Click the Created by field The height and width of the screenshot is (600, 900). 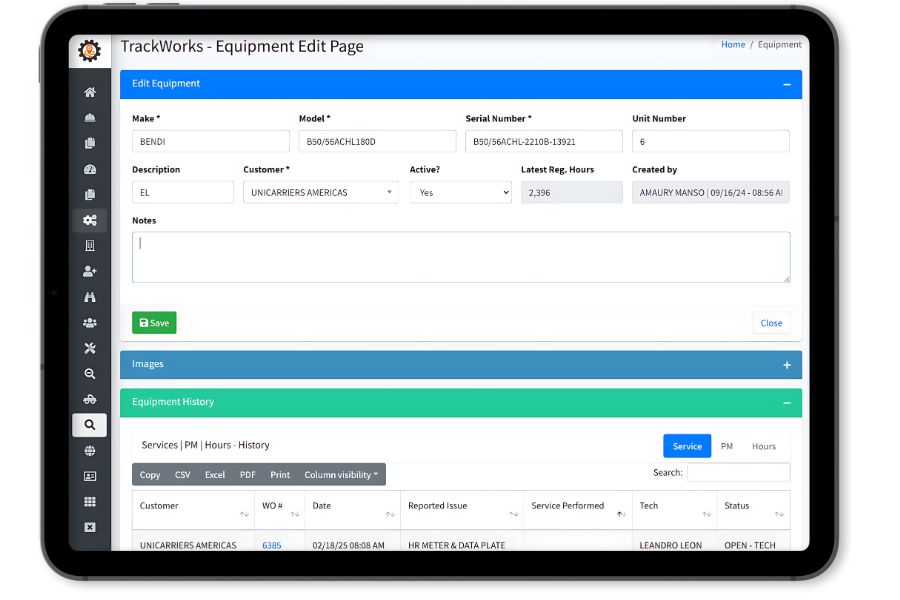click(711, 192)
